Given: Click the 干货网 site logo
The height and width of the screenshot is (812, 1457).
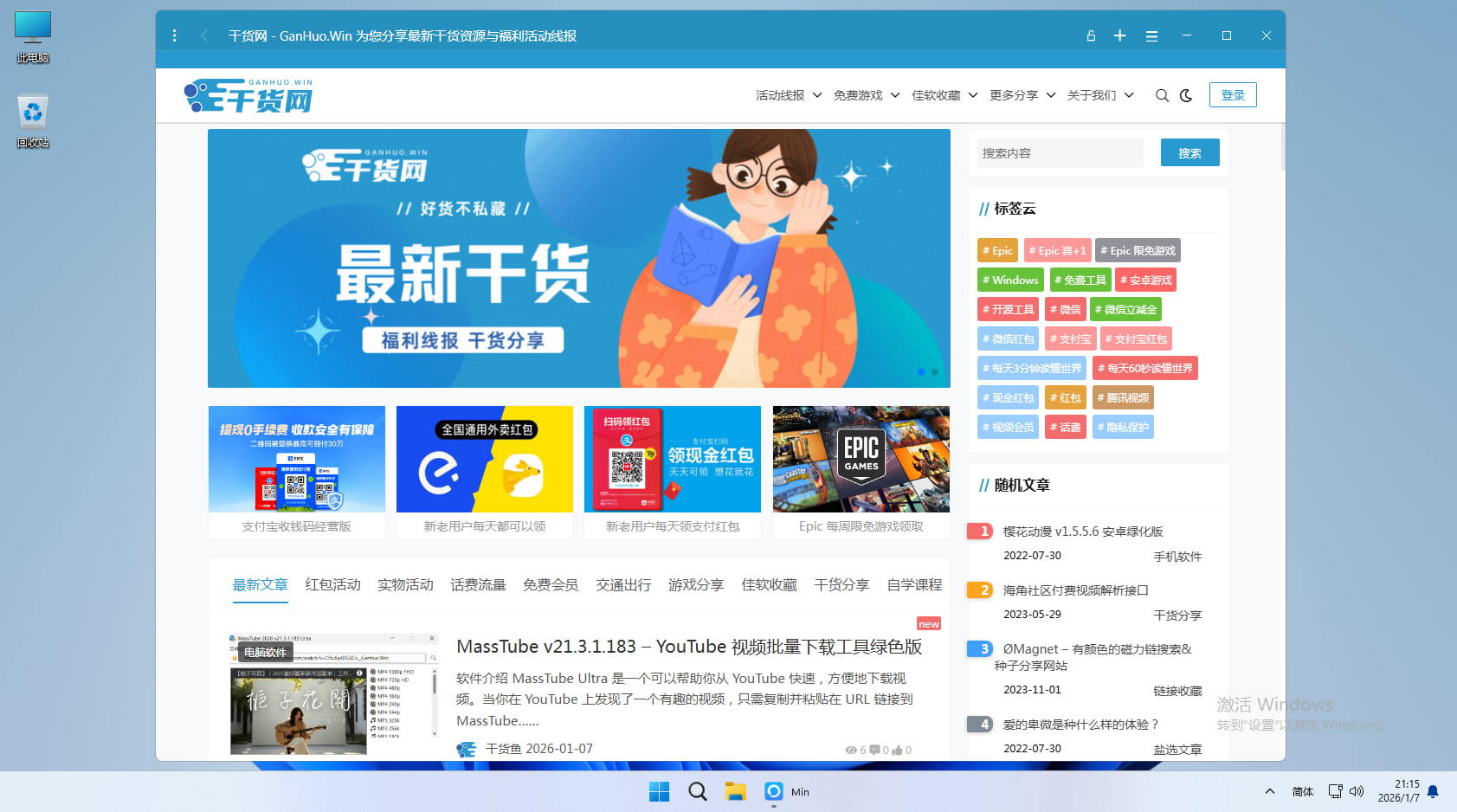Looking at the screenshot, I should [x=249, y=95].
